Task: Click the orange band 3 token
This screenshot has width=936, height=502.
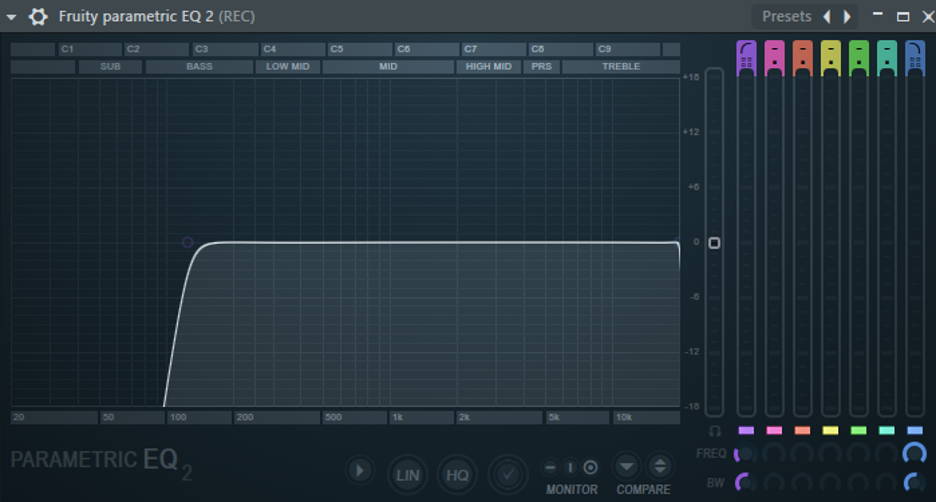Action: 802,58
